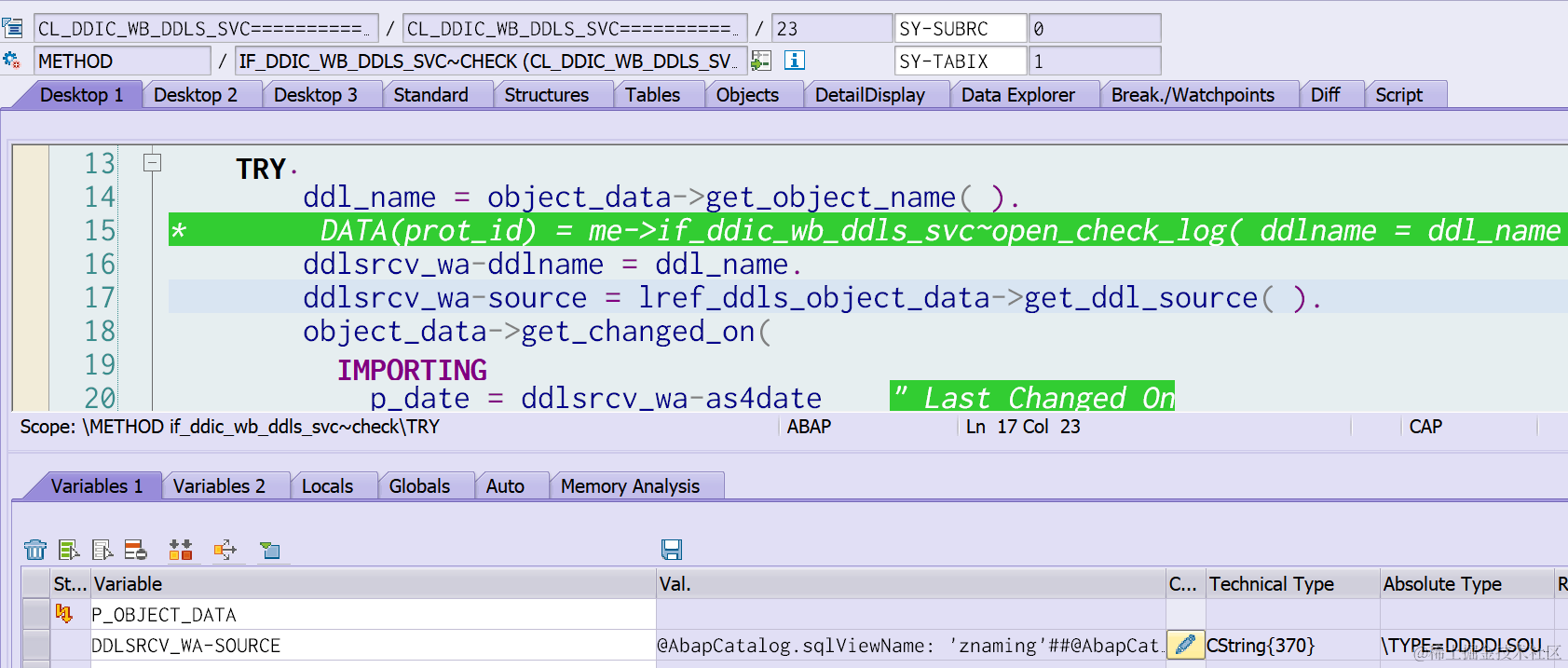Screen dimensions: 1568x668
Task: Click the second include name field CL_DDIC_WB_DDLS_SVC
Action: click(574, 28)
